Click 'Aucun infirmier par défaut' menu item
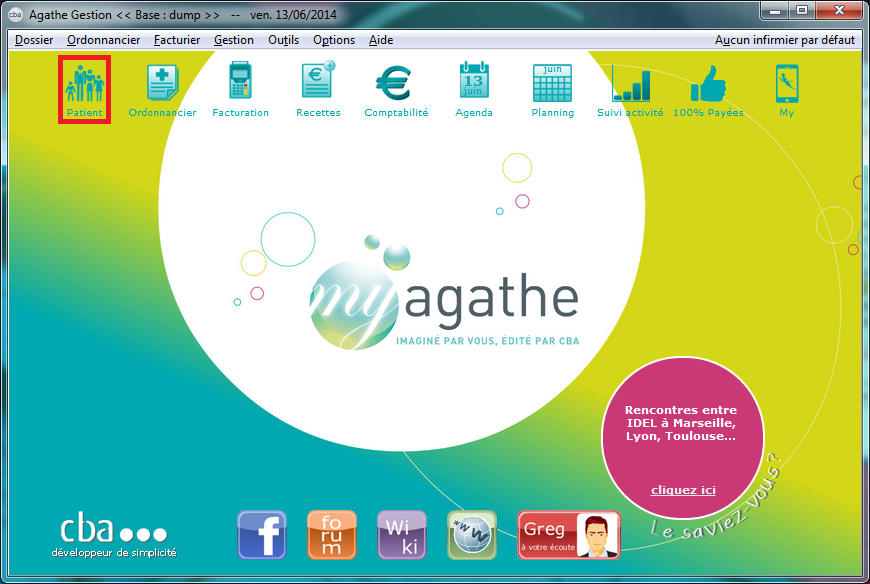Viewport: 870px width, 584px height. [x=785, y=40]
